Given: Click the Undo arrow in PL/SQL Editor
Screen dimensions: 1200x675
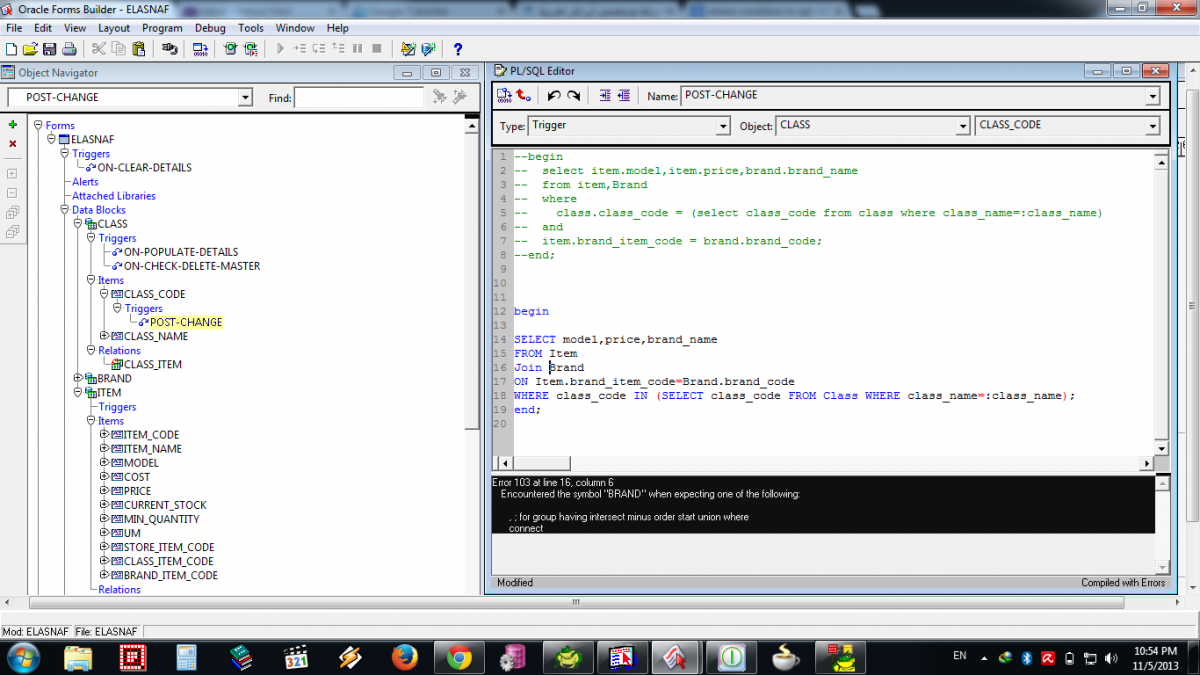Looking at the screenshot, I should tap(554, 96).
